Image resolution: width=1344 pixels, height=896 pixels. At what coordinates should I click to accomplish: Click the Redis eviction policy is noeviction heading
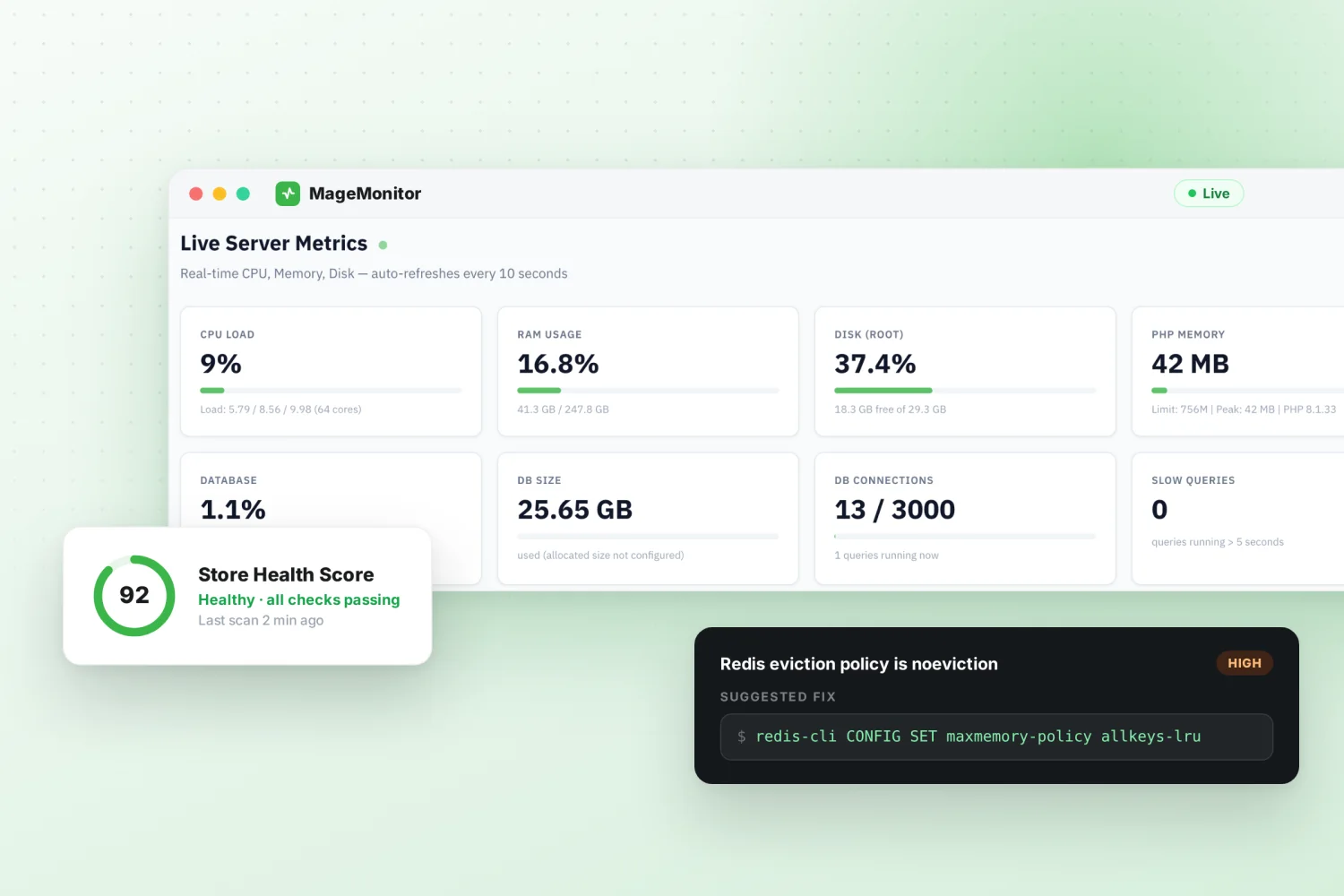[858, 664]
